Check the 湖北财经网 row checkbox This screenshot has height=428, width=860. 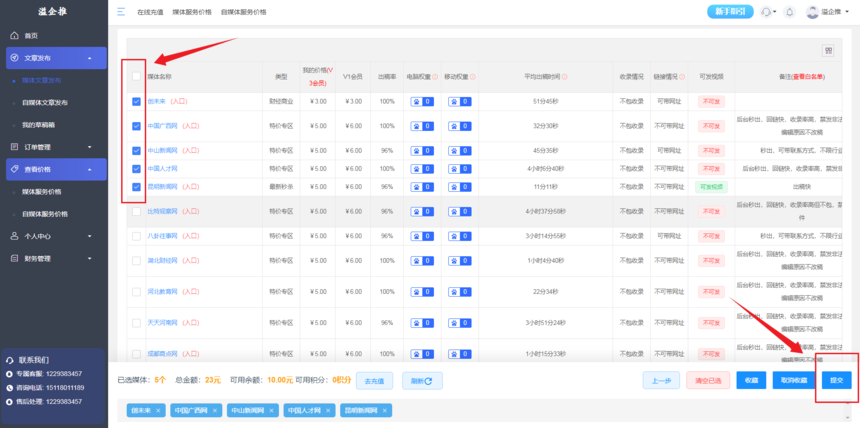click(x=137, y=261)
